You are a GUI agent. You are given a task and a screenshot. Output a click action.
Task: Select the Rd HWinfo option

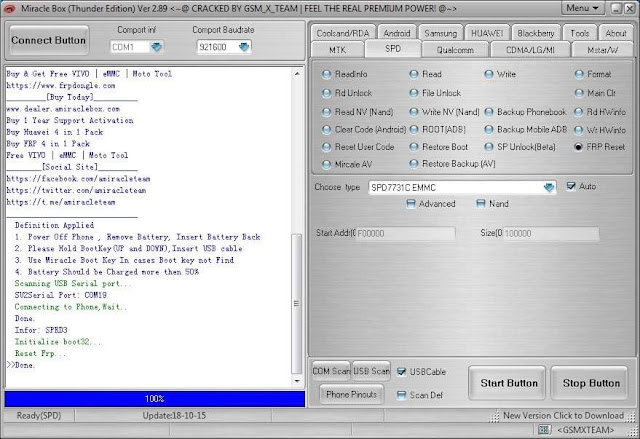point(600,112)
